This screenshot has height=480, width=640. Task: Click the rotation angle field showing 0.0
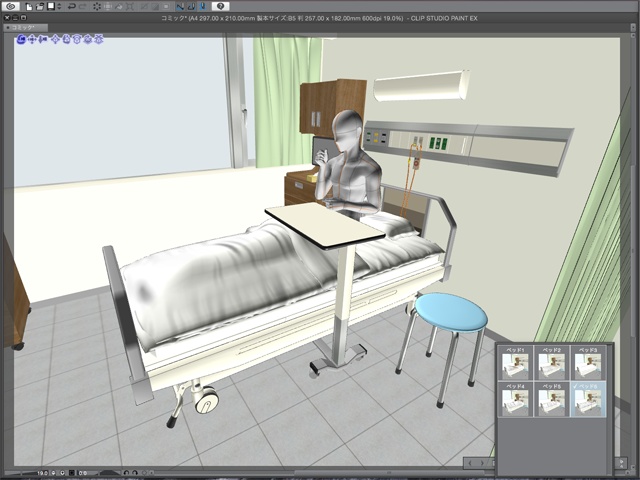click(x=82, y=473)
